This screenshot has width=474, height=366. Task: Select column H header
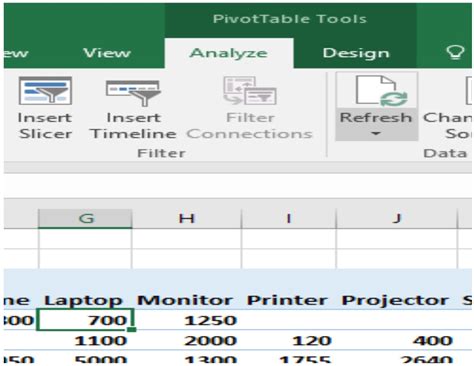pyautogui.click(x=187, y=219)
